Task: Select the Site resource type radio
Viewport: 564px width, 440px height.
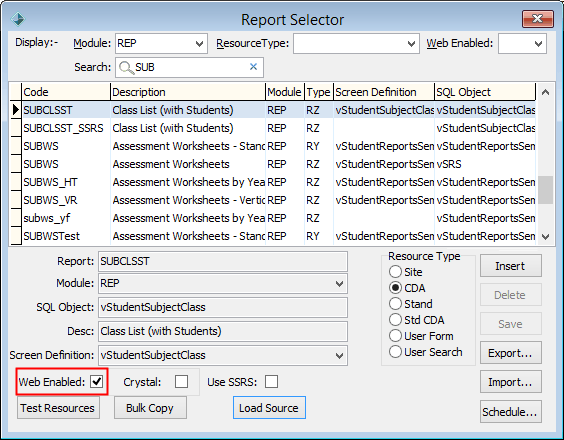Action: tap(395, 272)
